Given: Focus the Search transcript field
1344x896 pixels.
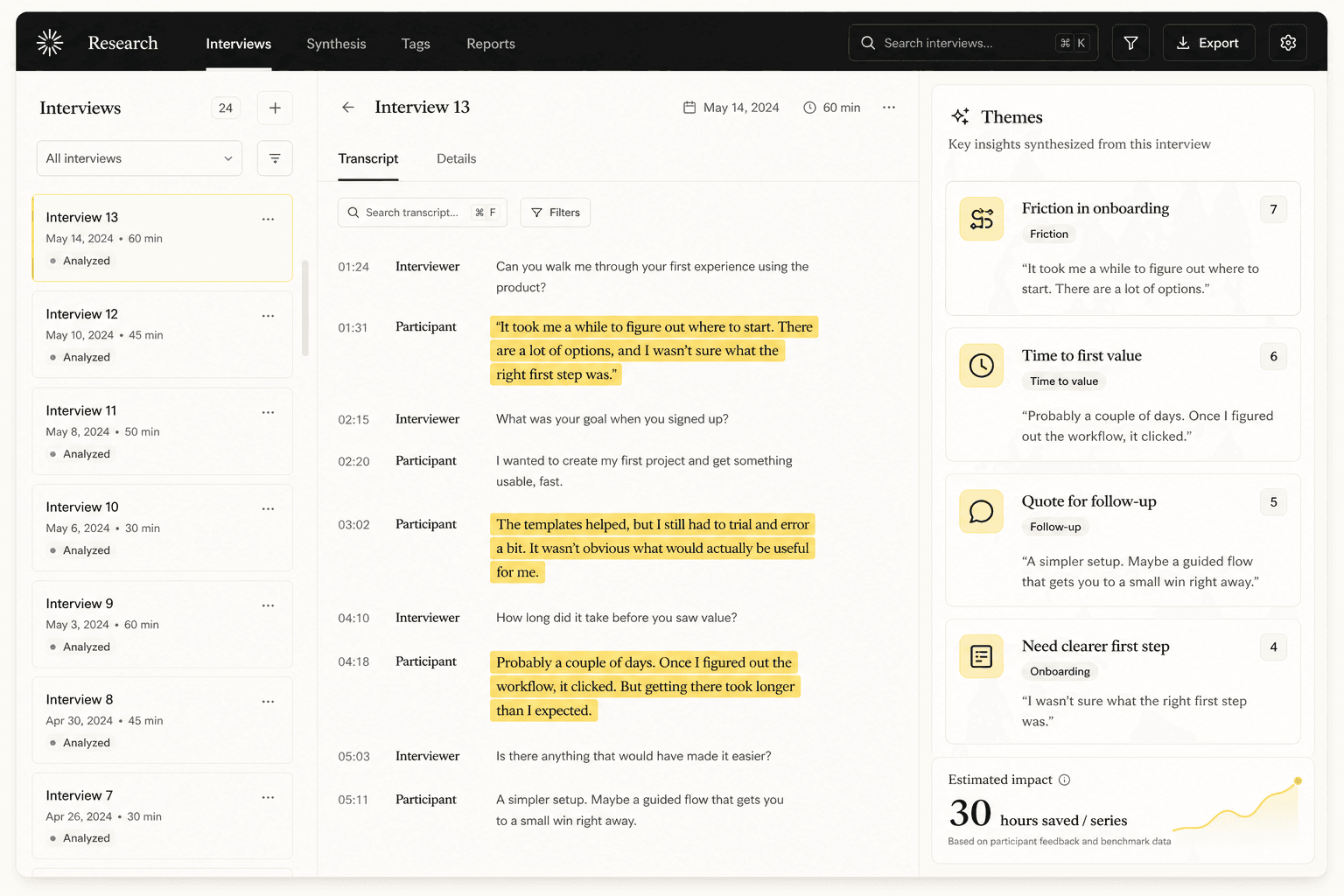Looking at the screenshot, I should coord(423,213).
